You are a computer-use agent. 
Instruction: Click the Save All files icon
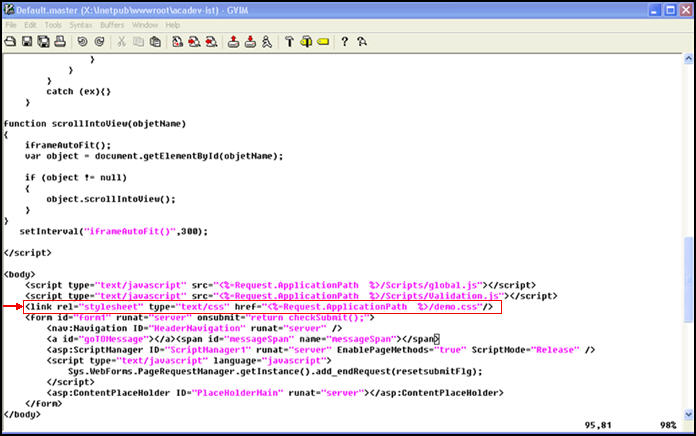43,42
